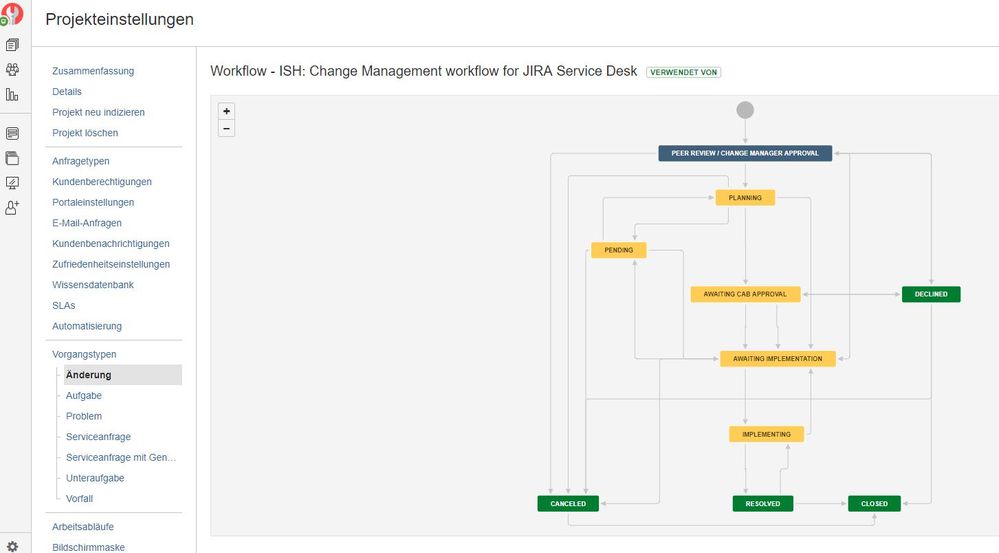
Task: Select the Vorfall issue type
Action: [x=79, y=498]
